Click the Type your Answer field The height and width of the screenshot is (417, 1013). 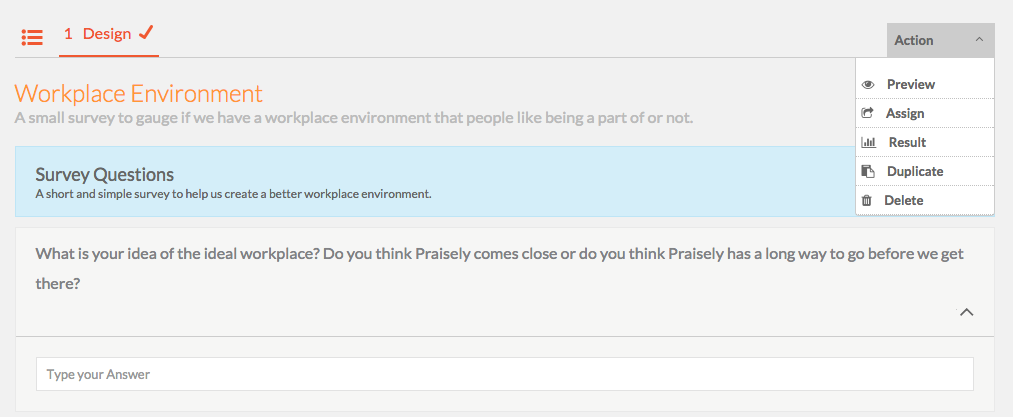click(505, 374)
